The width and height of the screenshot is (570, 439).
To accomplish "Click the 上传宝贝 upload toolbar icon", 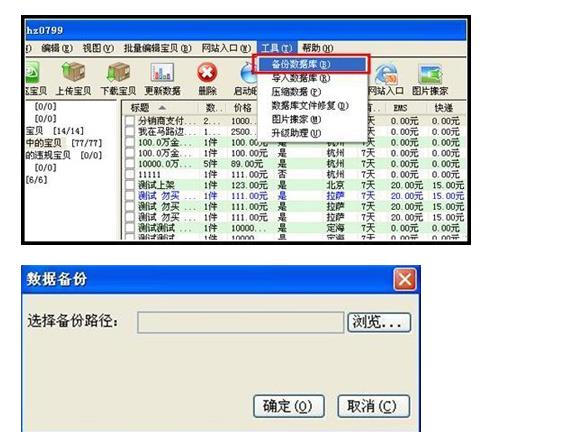I will (73, 72).
